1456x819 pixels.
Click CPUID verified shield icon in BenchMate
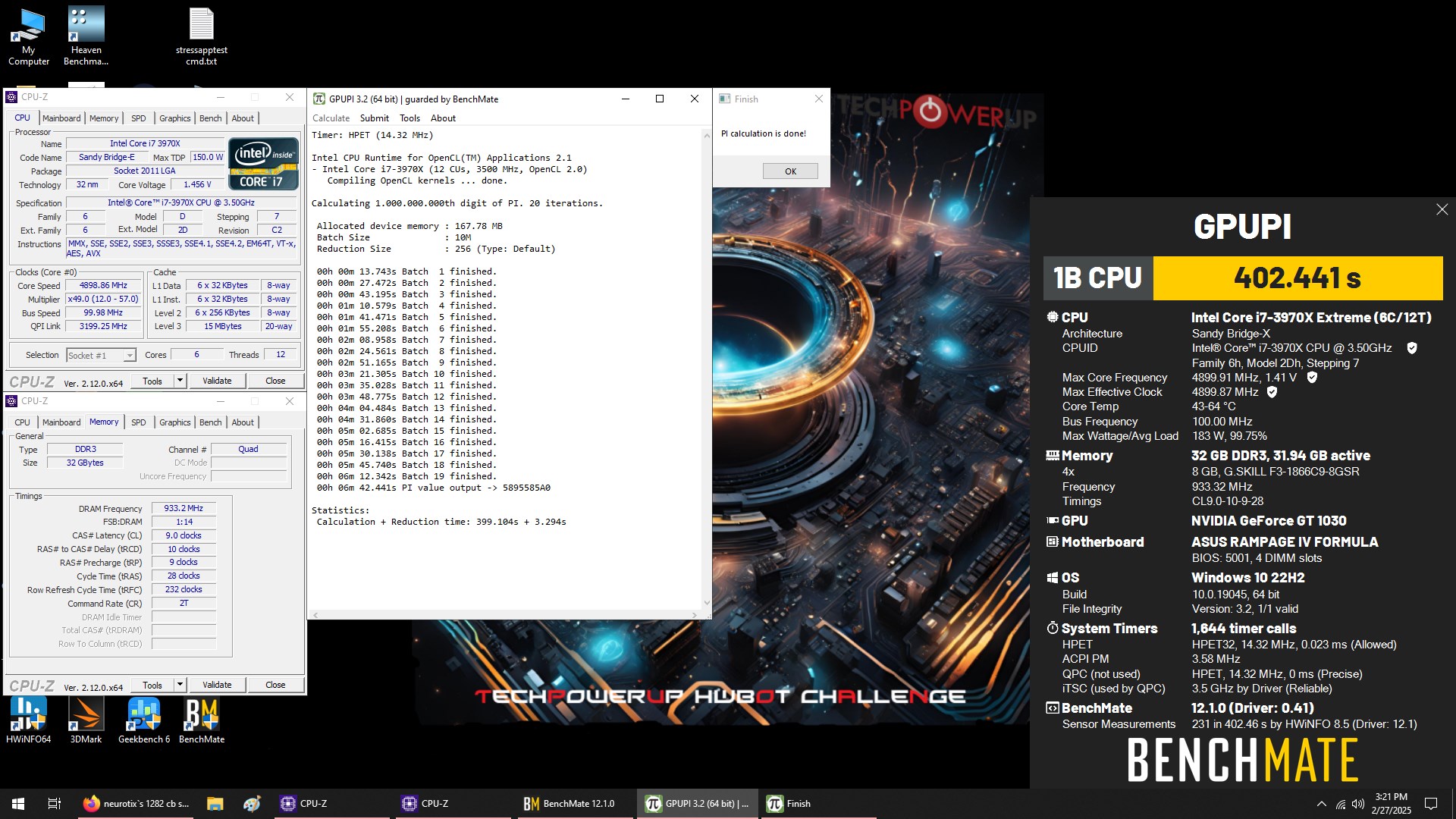(1412, 348)
